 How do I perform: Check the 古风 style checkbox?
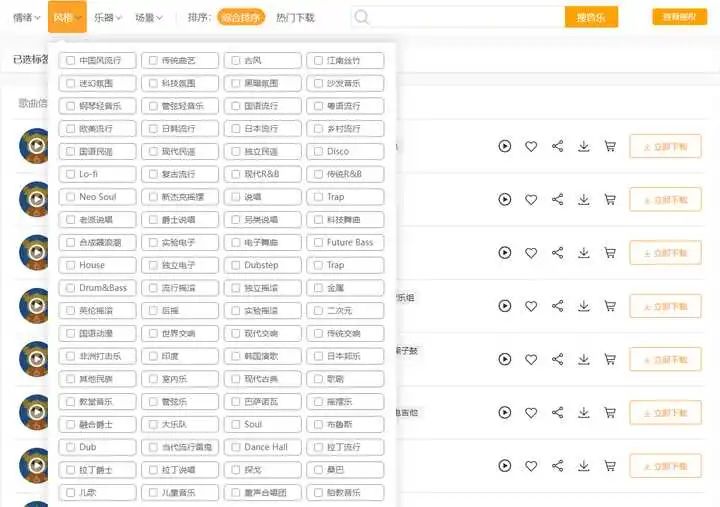pyautogui.click(x=236, y=60)
